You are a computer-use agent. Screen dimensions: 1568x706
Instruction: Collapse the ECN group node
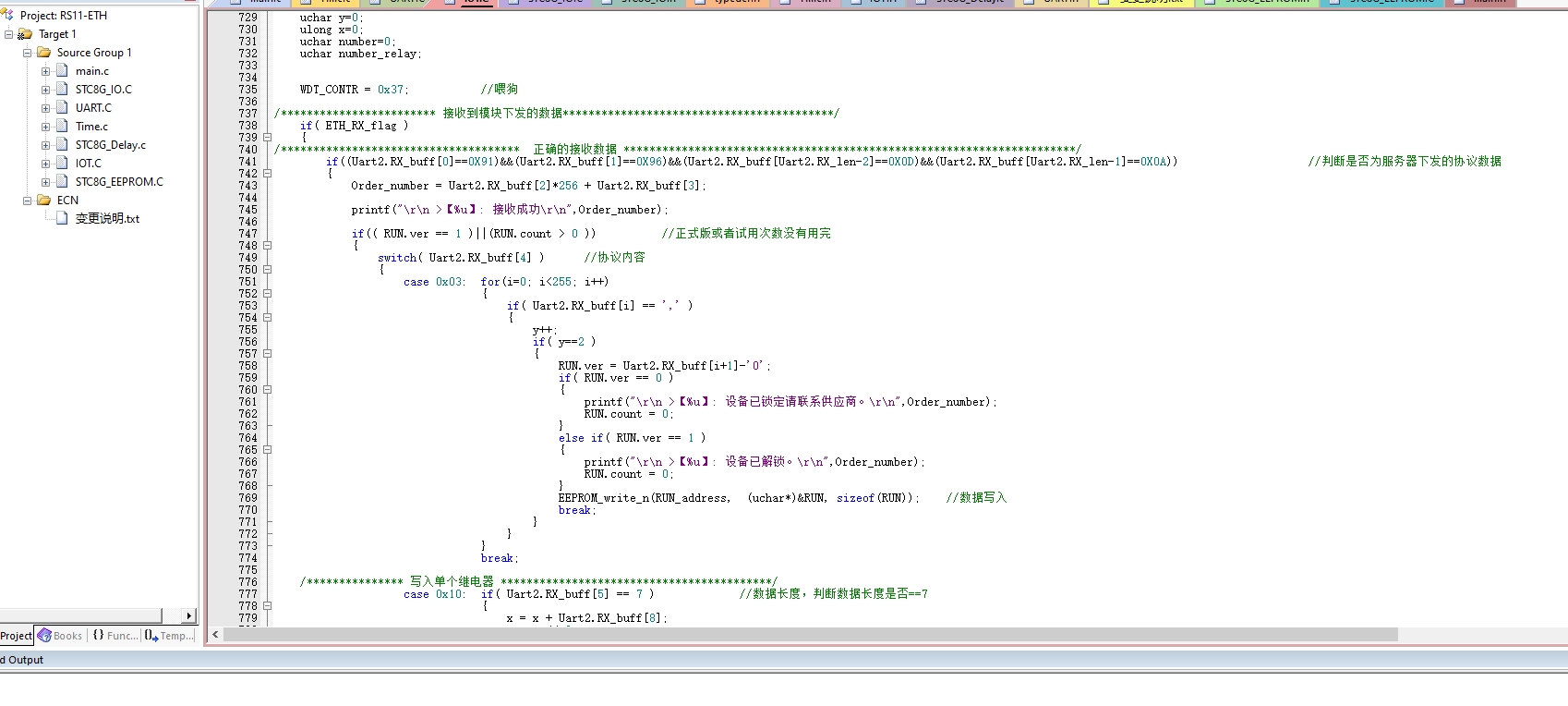(x=27, y=201)
